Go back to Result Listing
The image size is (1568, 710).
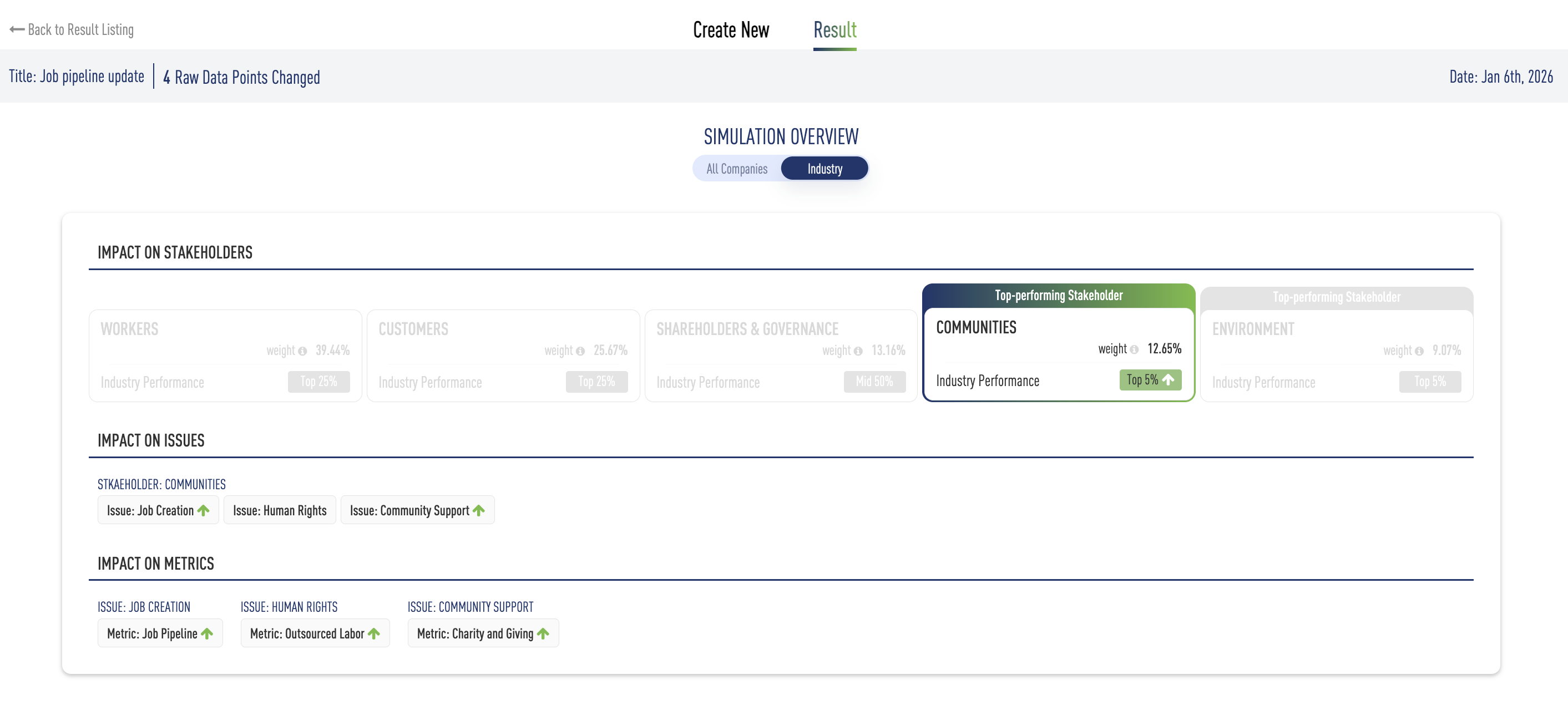[80, 29]
